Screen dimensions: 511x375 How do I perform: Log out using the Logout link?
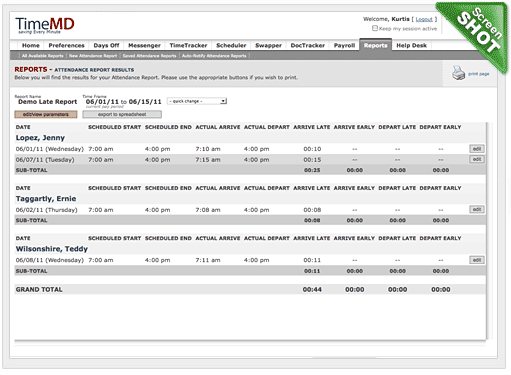click(424, 19)
